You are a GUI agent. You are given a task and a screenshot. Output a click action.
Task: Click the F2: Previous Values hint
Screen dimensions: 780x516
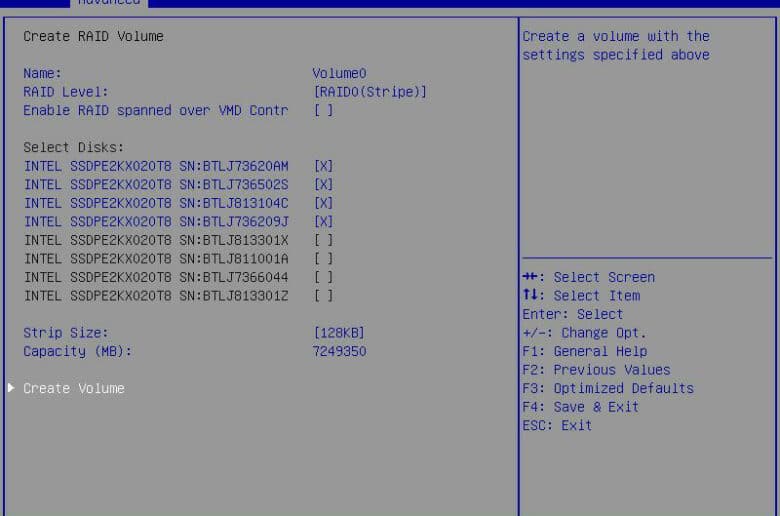[x=596, y=370]
